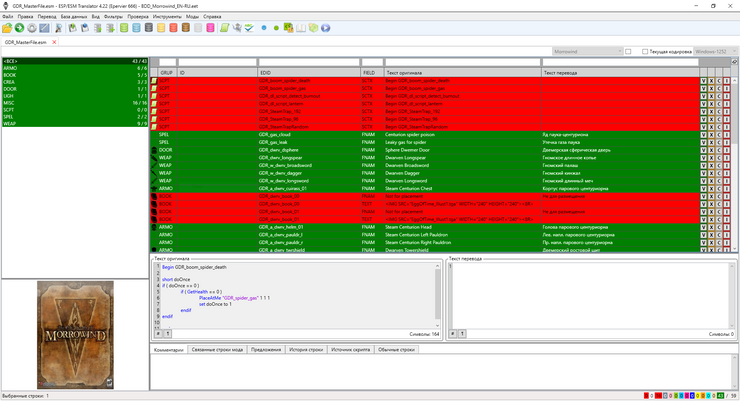
Task: Click the Morrowind cover thumbnail image
Action: 74,334
